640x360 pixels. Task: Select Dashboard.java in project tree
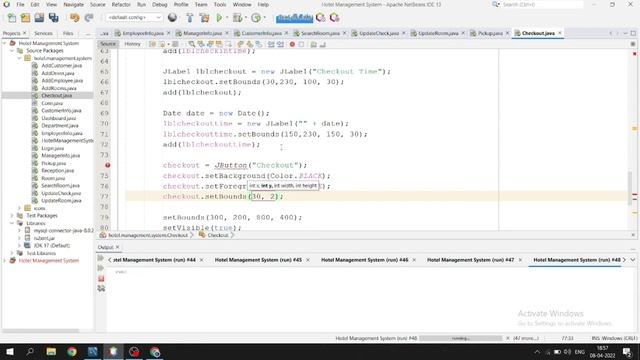58,118
